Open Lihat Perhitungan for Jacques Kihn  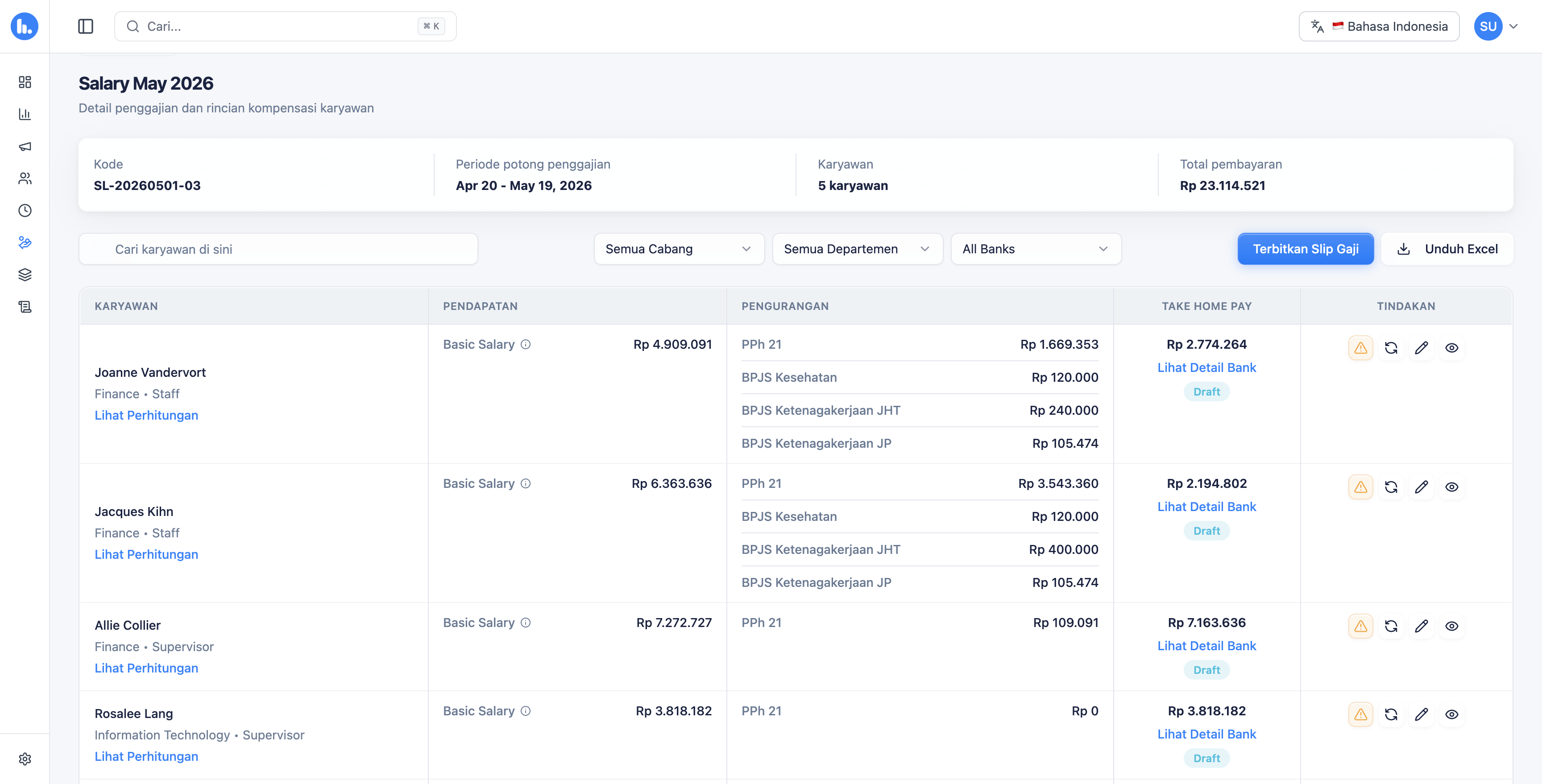(x=147, y=555)
